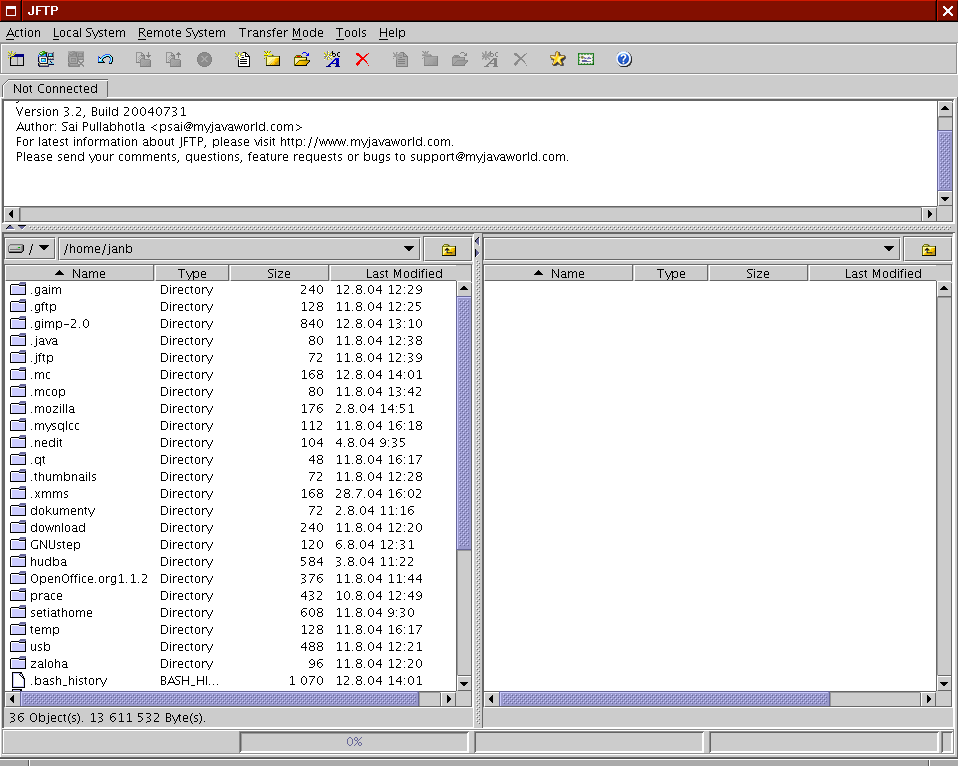958x766 pixels.
Task: Click the log pane scroll down arrow
Action: 945,199
